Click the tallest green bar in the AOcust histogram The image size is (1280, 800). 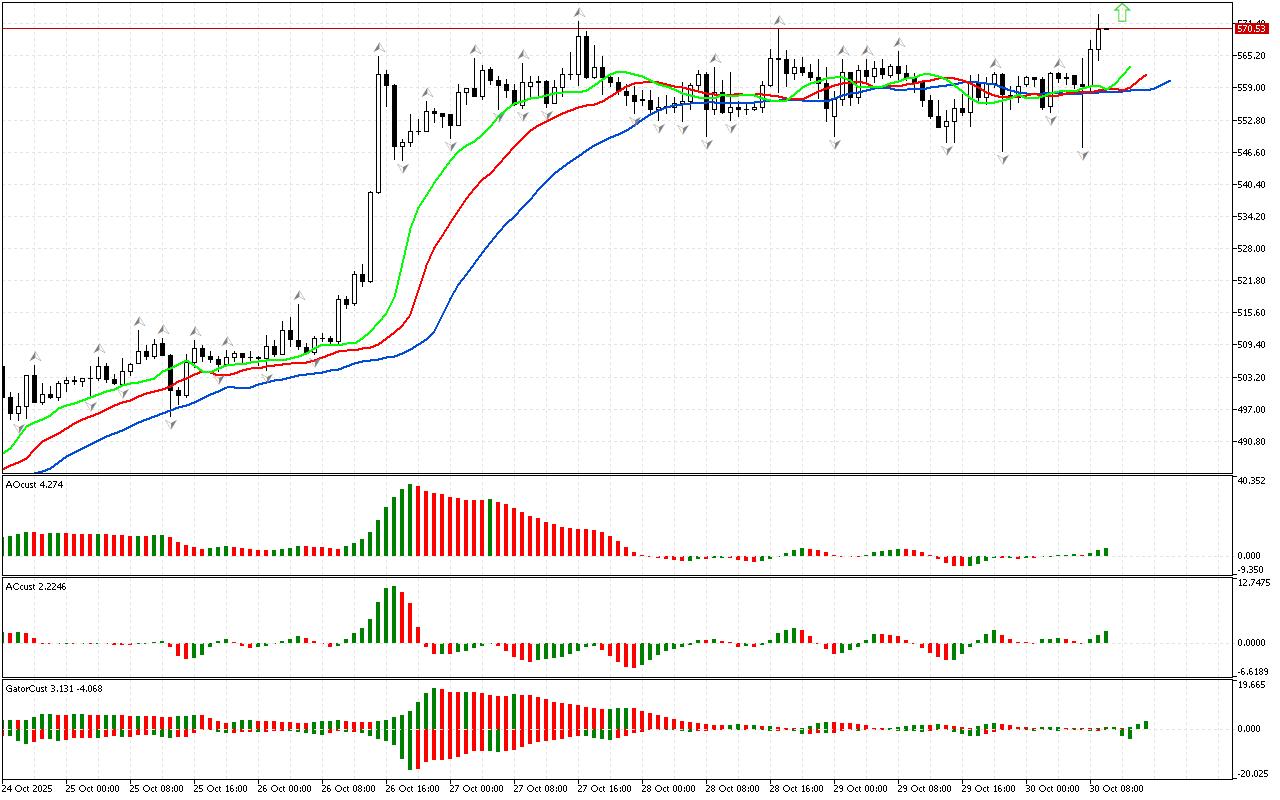[x=410, y=520]
